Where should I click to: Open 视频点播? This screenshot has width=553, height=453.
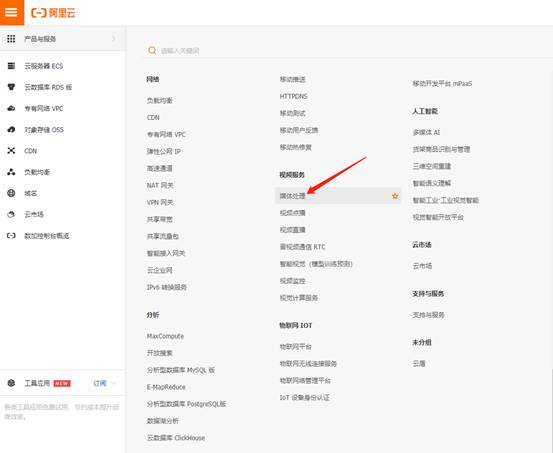(292, 213)
